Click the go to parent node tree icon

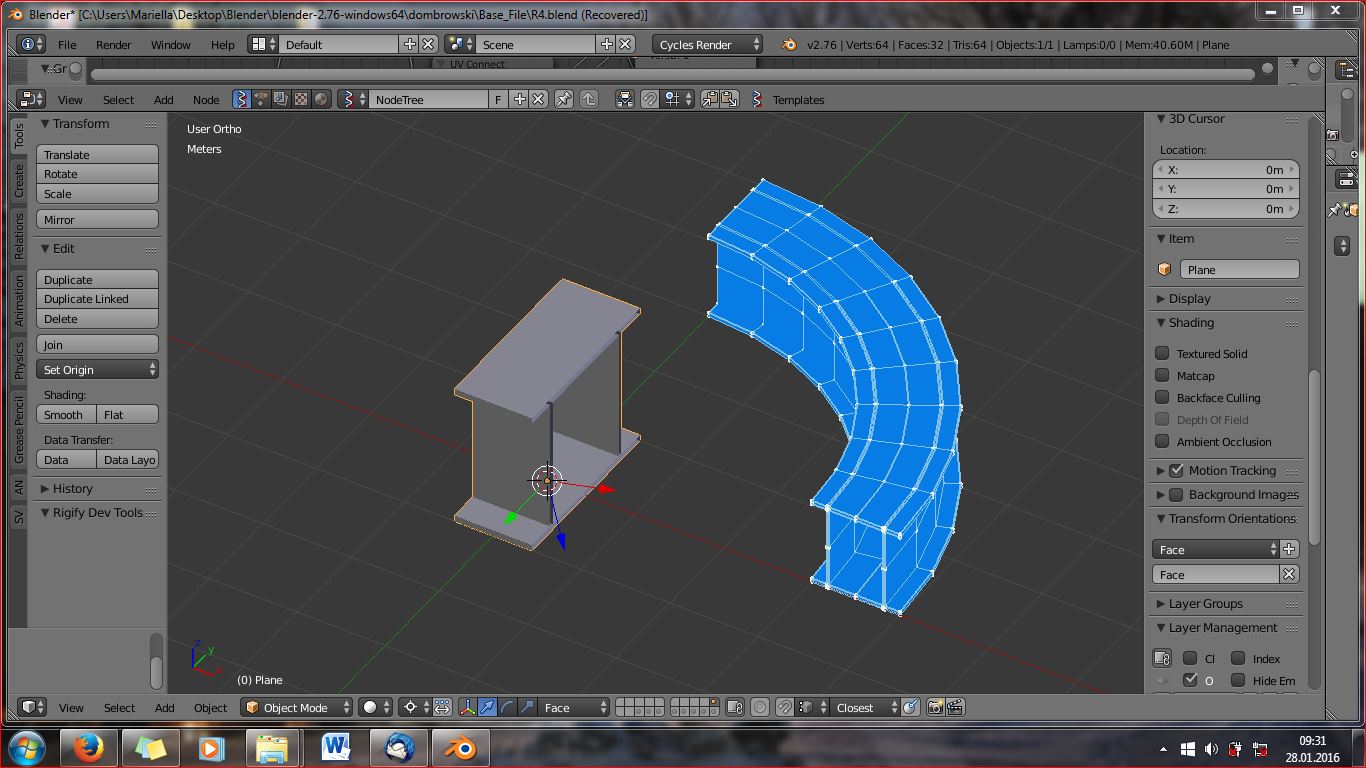click(589, 99)
